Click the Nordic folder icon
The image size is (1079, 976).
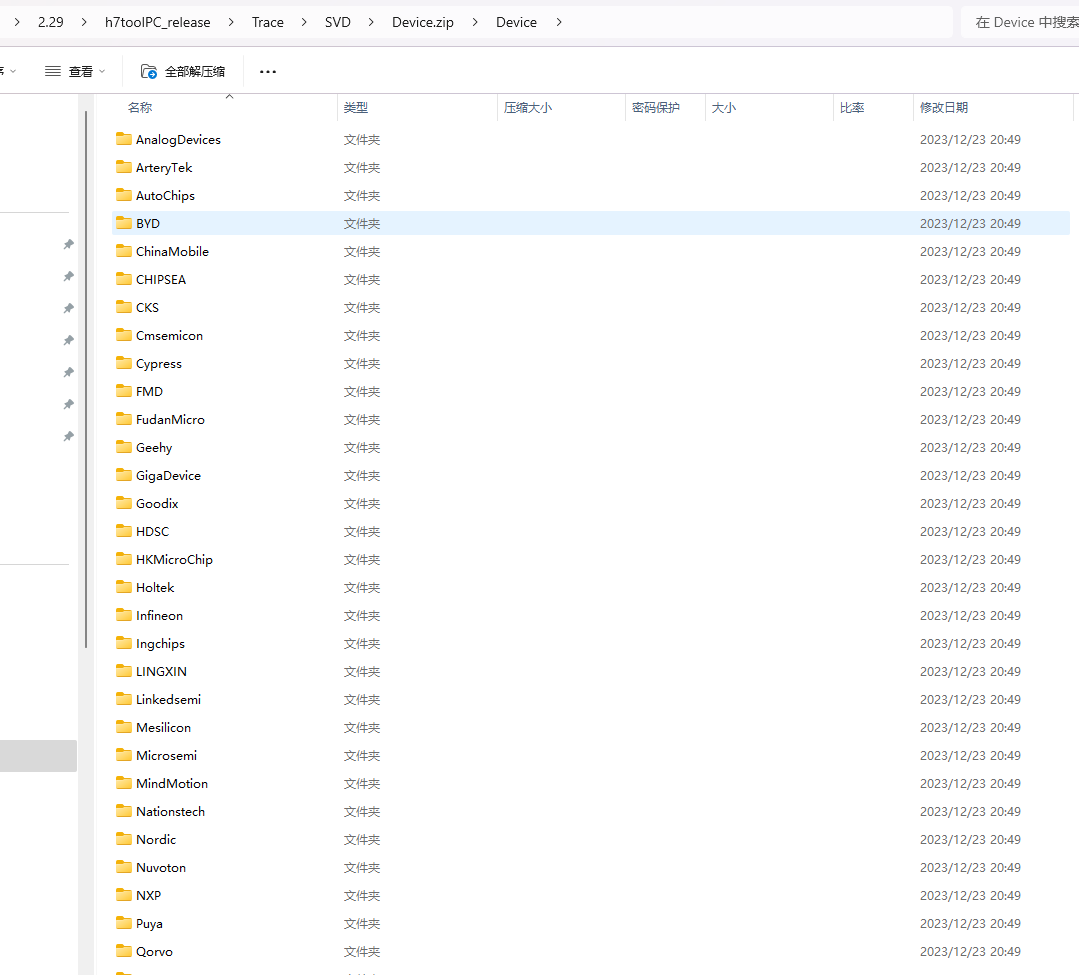(x=124, y=839)
